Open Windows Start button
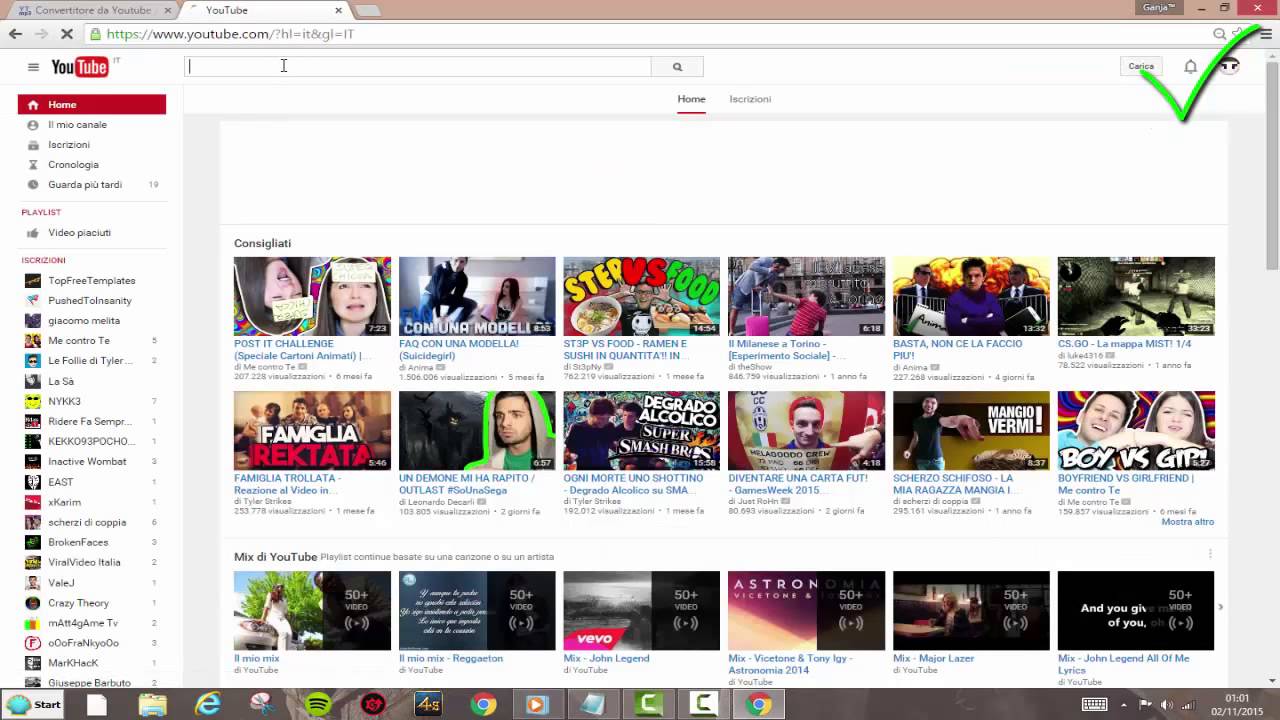Viewport: 1280px width, 720px height. [33, 704]
